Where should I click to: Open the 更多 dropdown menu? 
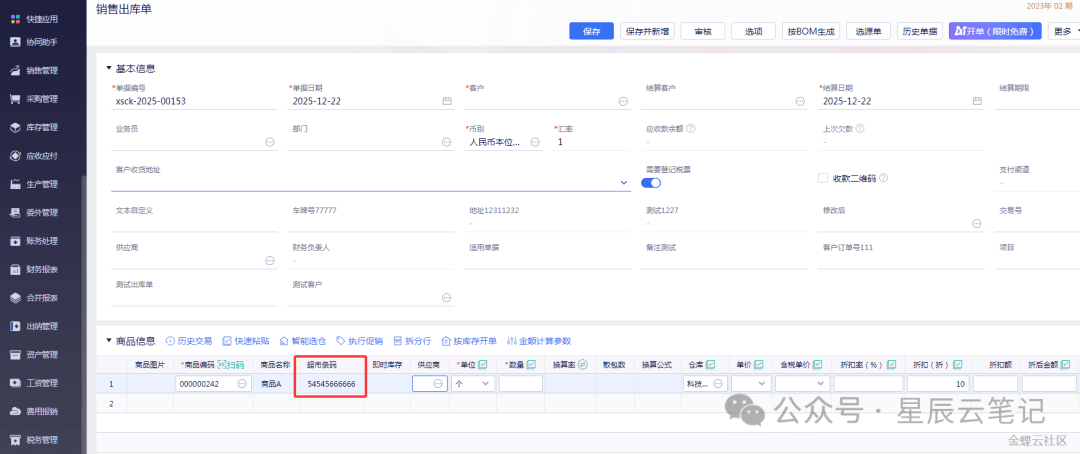click(1064, 31)
